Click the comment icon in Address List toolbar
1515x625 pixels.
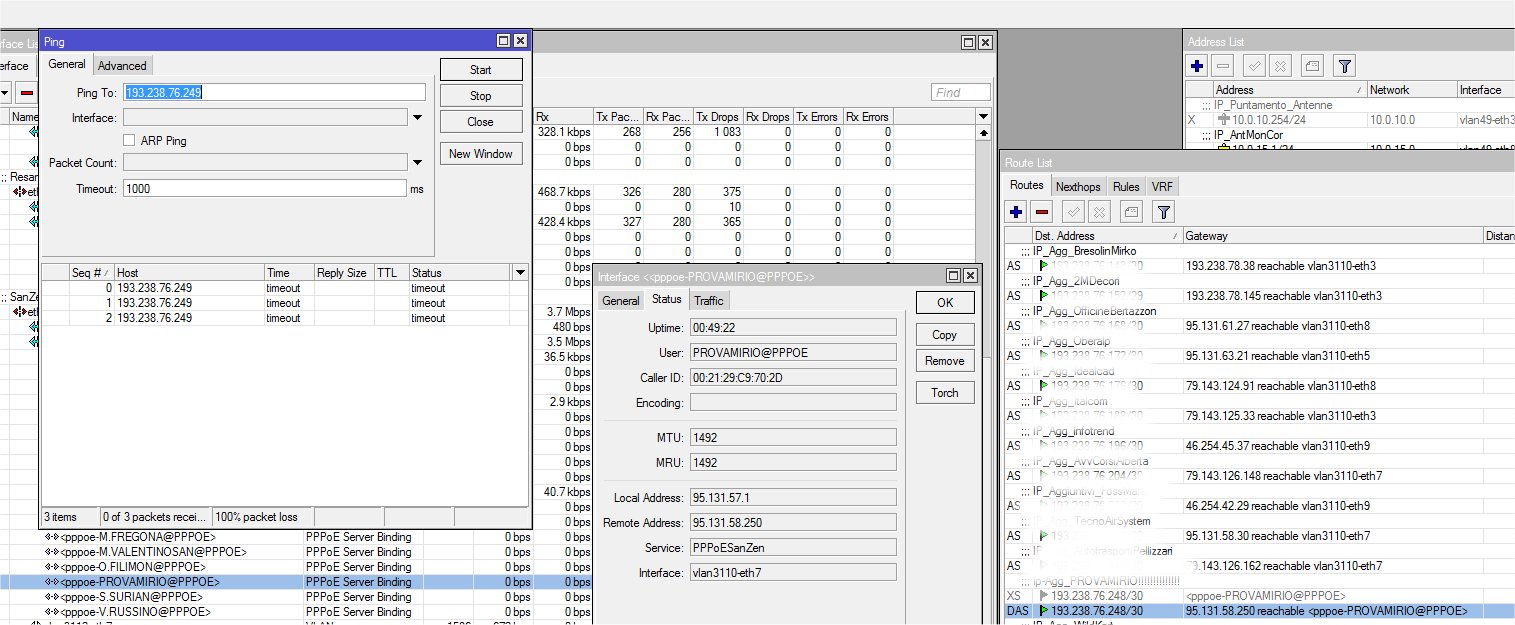click(1312, 66)
